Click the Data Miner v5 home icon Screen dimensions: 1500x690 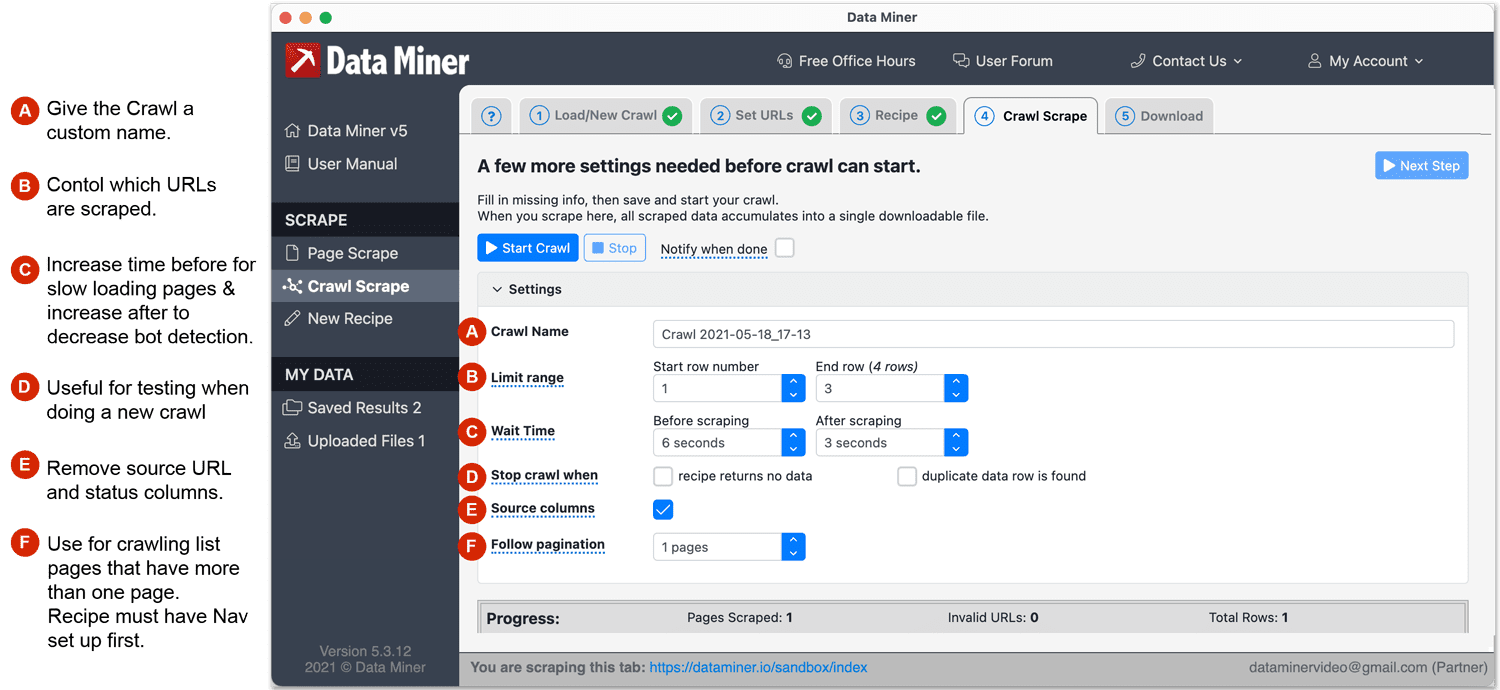click(292, 131)
